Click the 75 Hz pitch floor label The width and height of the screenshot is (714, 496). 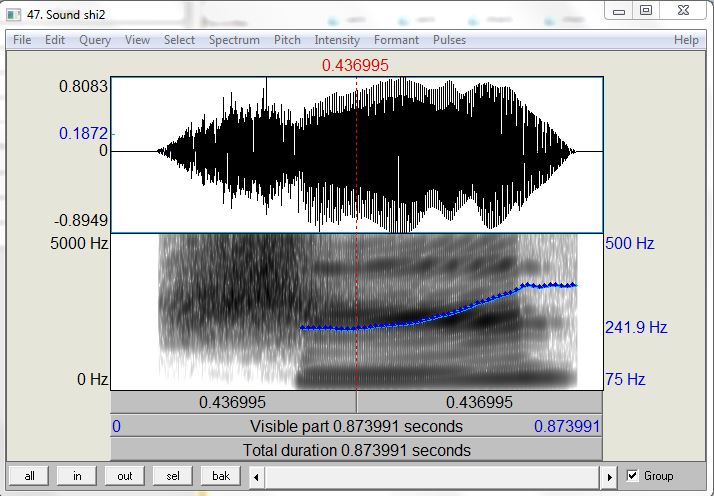625,379
